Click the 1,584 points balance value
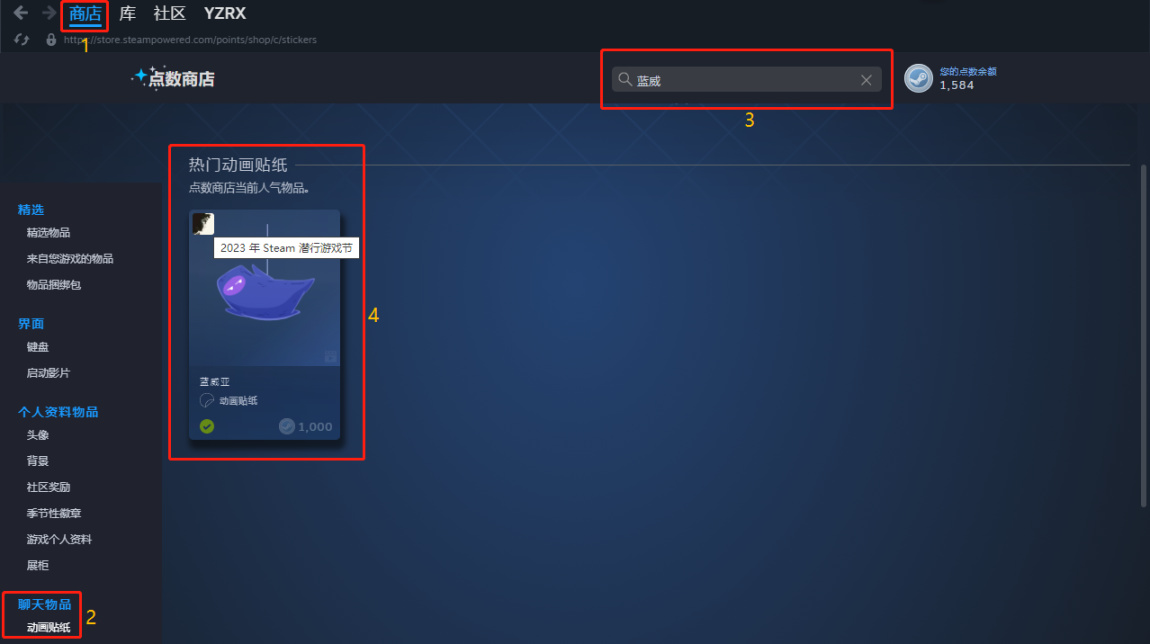 point(956,85)
